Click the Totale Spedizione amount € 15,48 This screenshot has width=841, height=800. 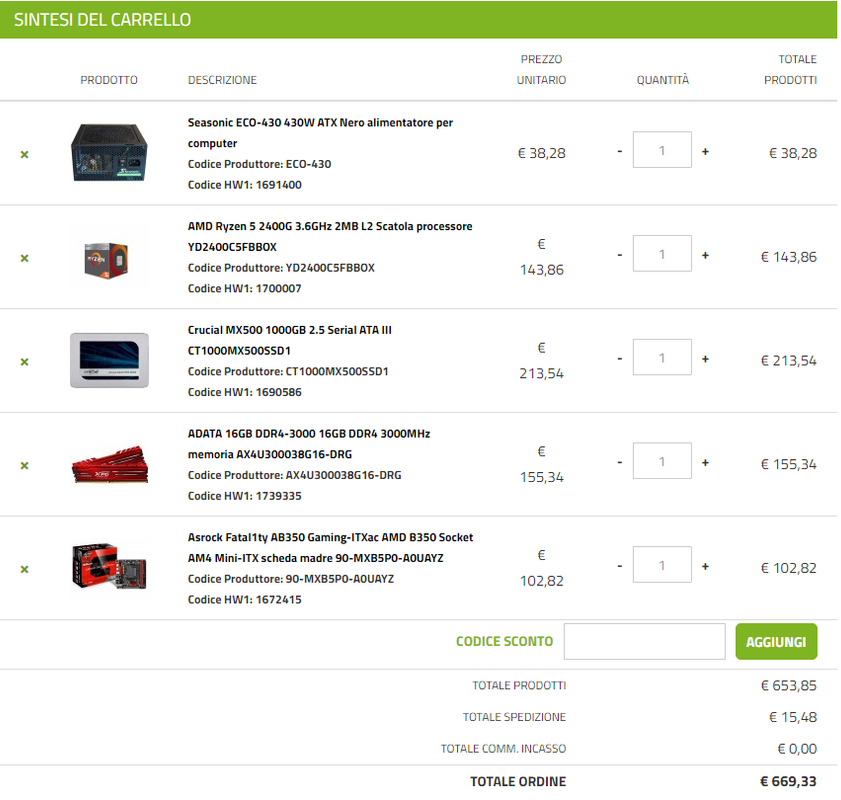coord(793,717)
